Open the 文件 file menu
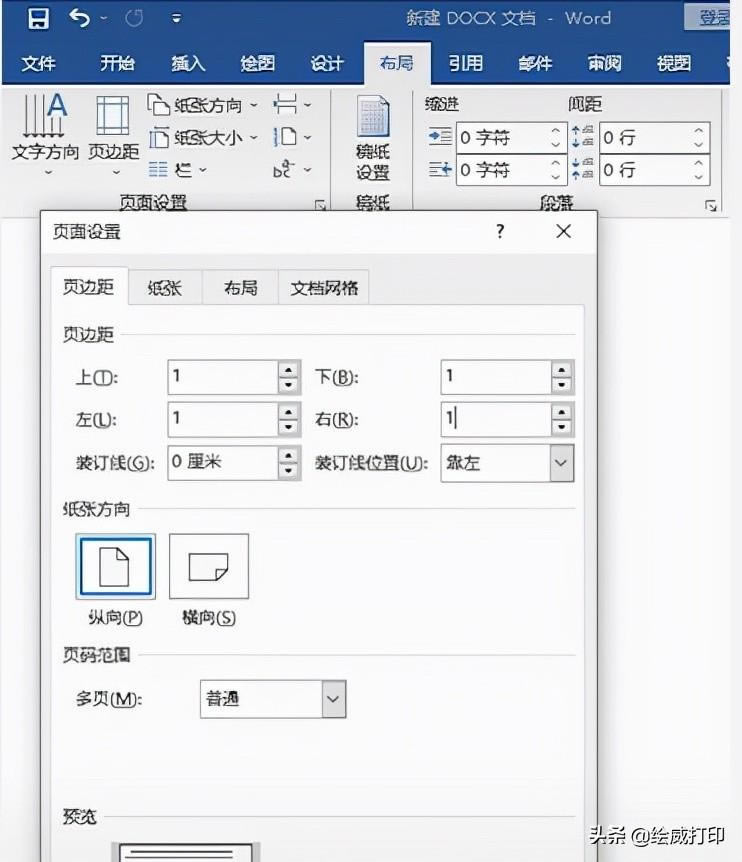Image resolution: width=742 pixels, height=862 pixels. point(39,64)
